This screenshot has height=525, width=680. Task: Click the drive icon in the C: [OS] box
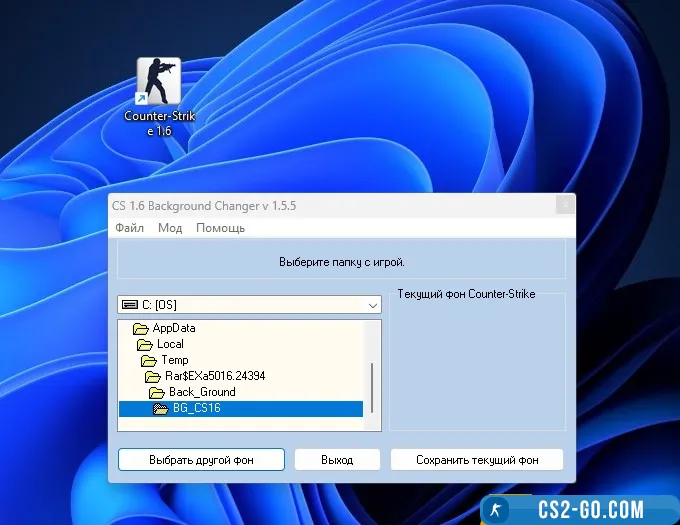click(x=128, y=304)
